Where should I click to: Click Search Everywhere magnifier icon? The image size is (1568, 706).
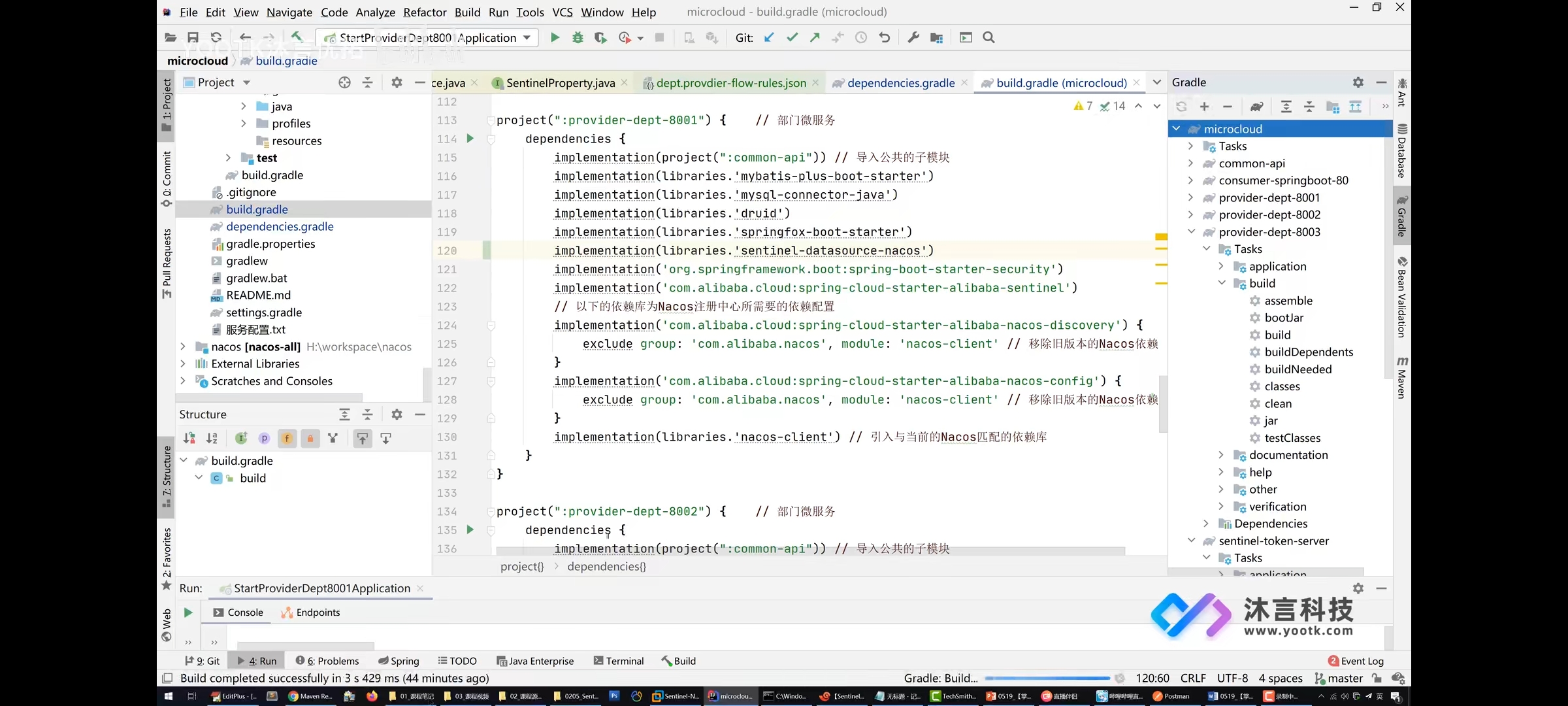point(989,38)
